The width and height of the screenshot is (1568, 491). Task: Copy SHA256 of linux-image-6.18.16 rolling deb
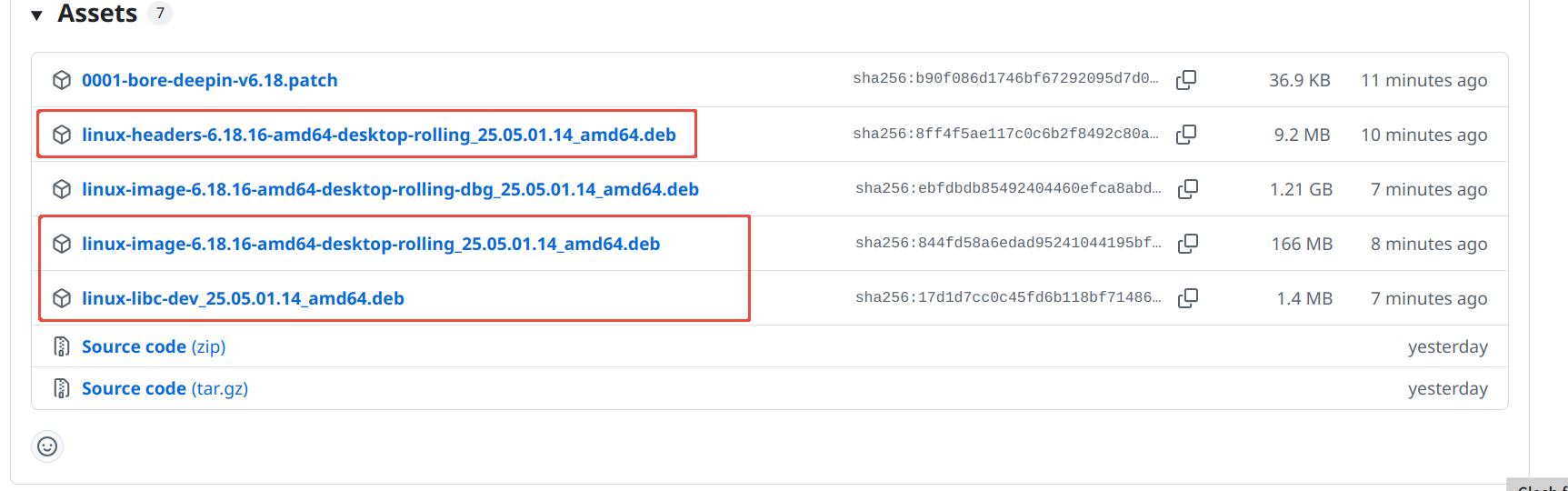point(1187,244)
